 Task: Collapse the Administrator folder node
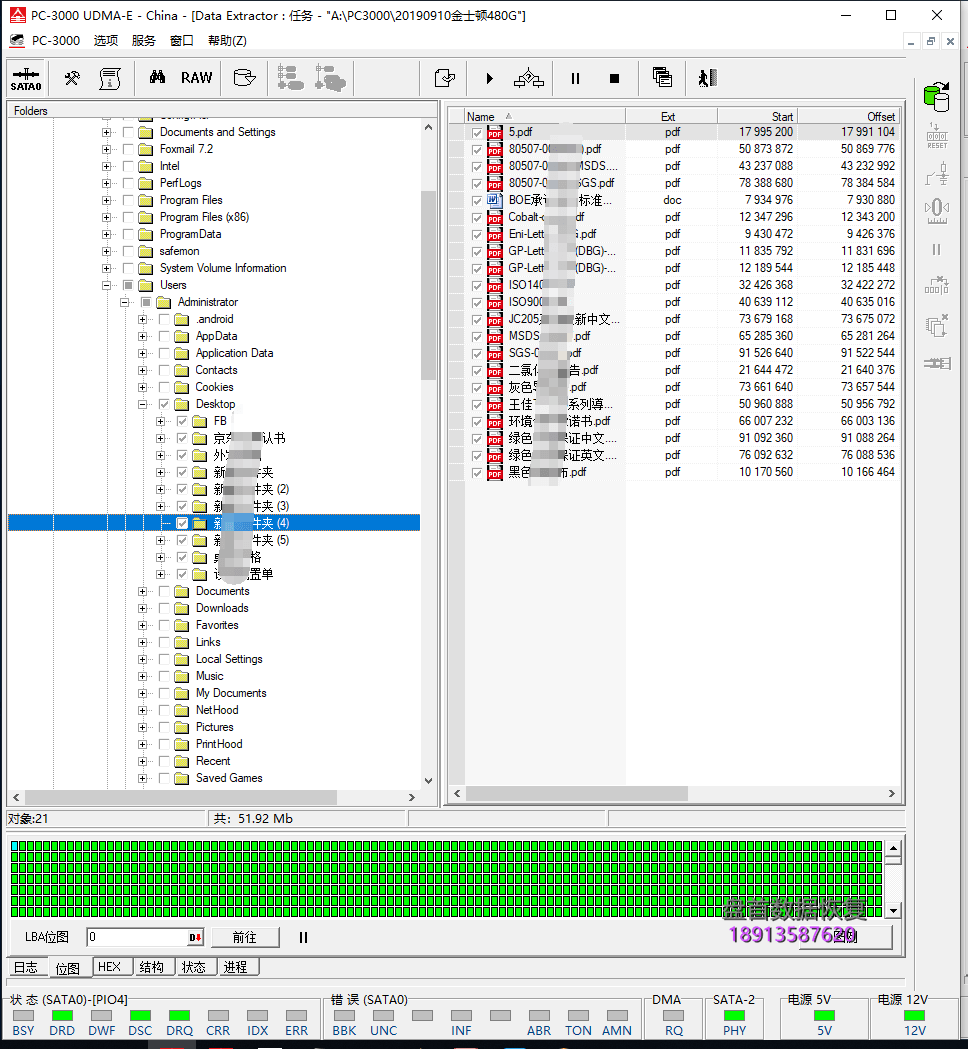point(124,302)
